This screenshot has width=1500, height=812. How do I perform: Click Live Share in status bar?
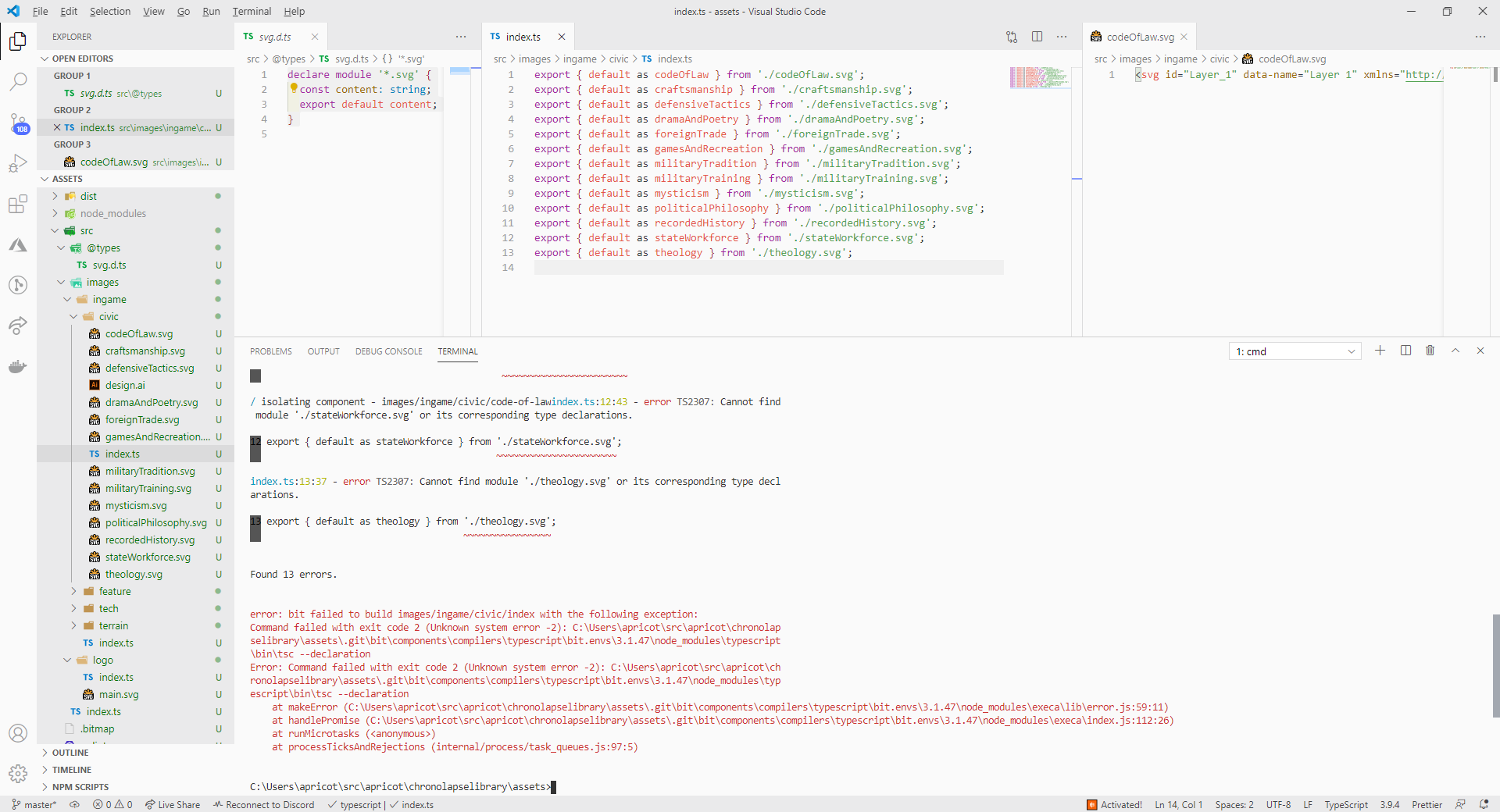click(172, 804)
